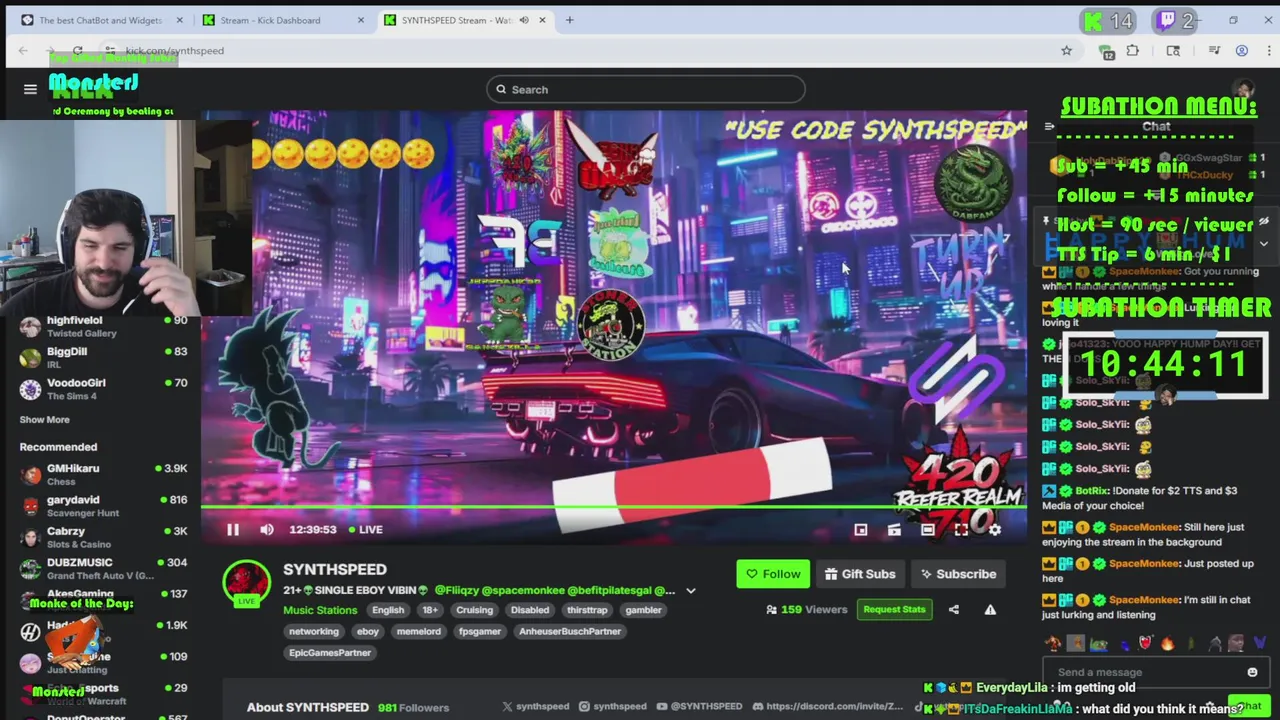
Task: Click Request Stats button
Action: [894, 609]
